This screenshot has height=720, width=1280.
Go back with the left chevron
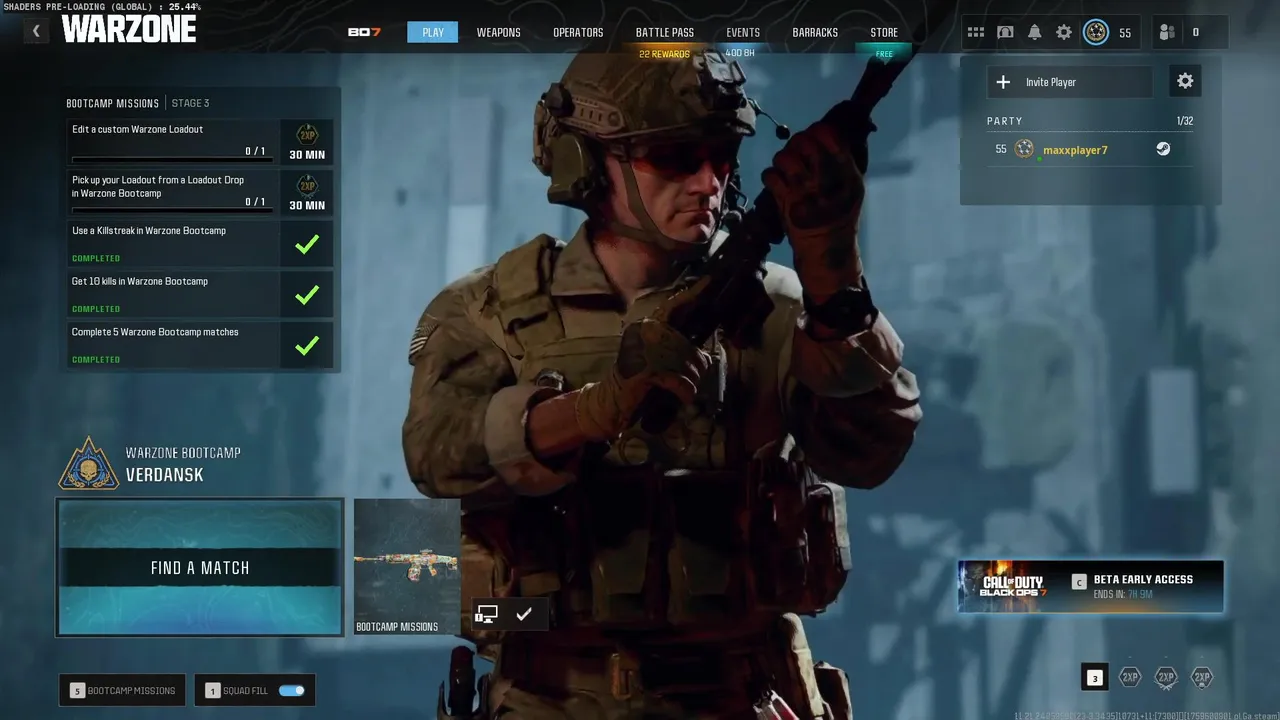click(36, 31)
